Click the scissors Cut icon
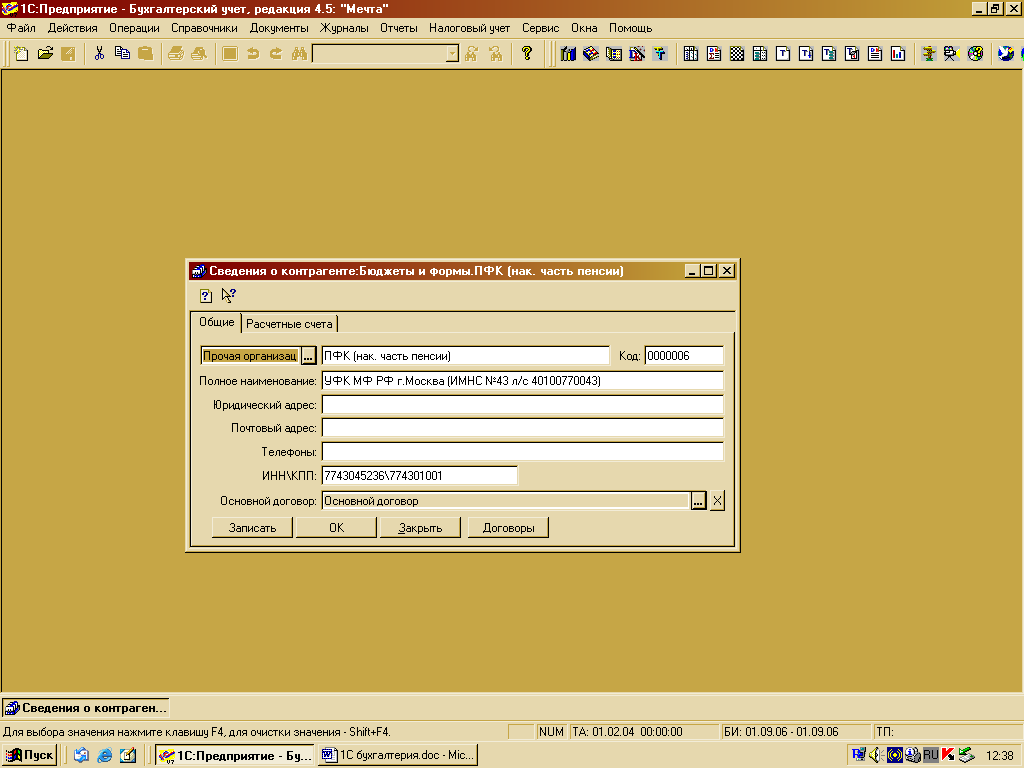Viewport: 1024px width, 768px height. click(x=99, y=54)
